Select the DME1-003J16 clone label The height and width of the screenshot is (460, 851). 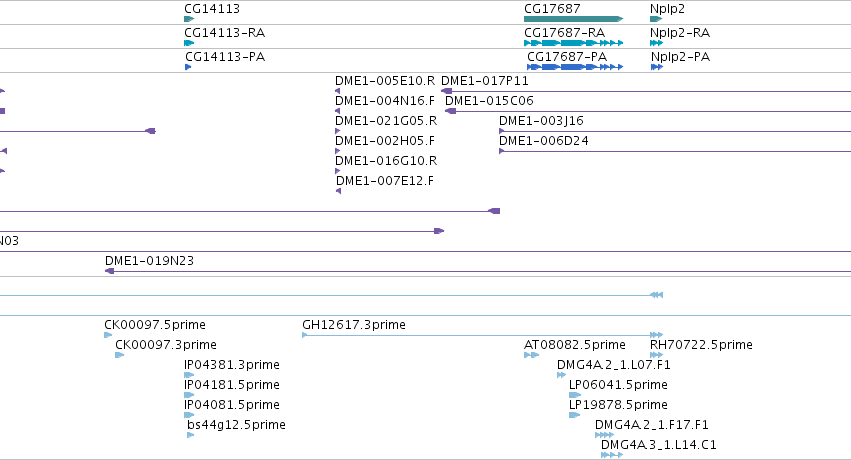click(541, 121)
